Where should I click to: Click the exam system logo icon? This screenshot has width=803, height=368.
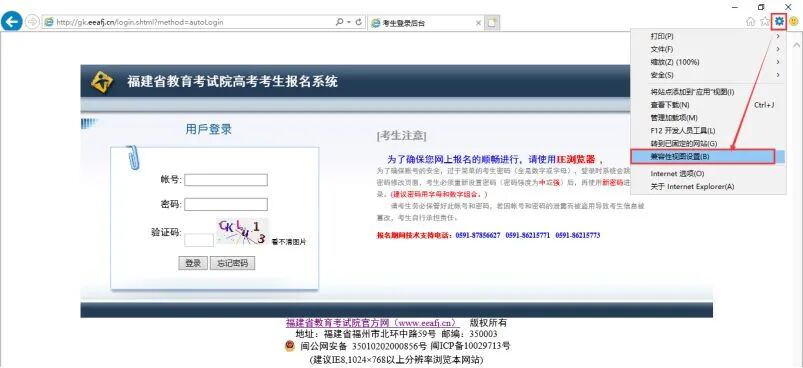coord(101,82)
